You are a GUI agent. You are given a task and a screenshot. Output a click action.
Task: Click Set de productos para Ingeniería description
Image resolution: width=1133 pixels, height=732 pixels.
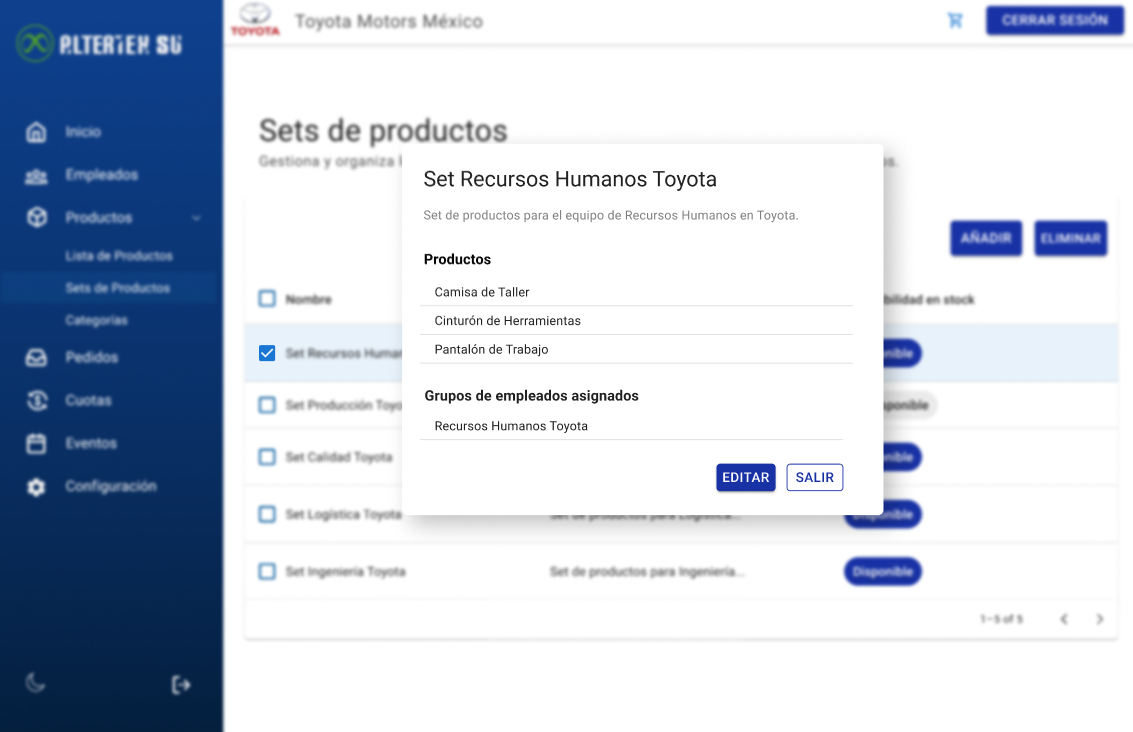647,572
